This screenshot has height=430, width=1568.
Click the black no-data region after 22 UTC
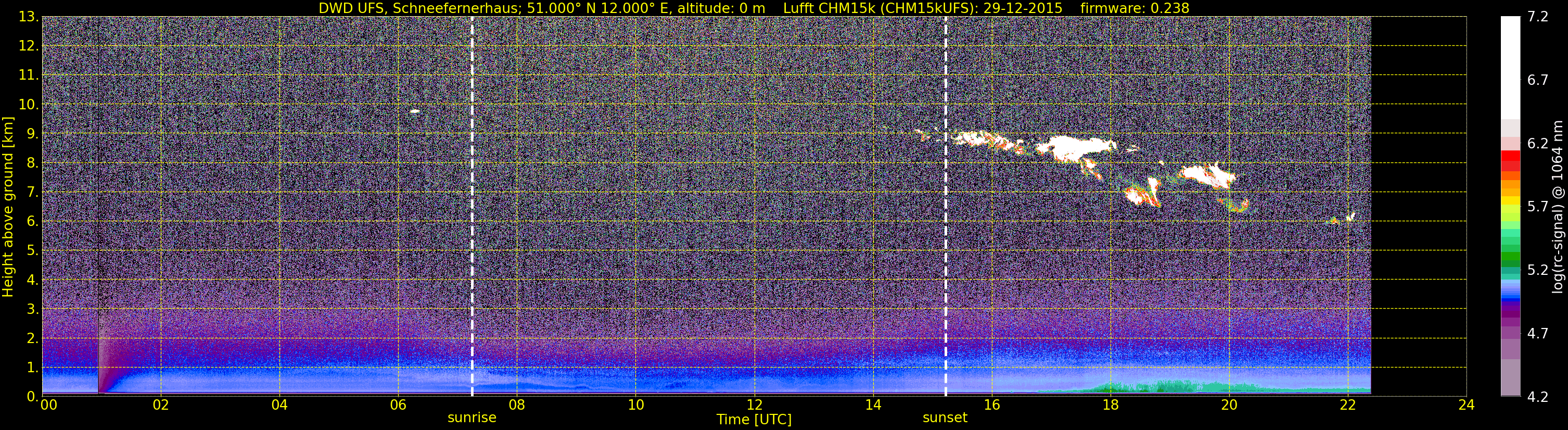(x=1418, y=207)
